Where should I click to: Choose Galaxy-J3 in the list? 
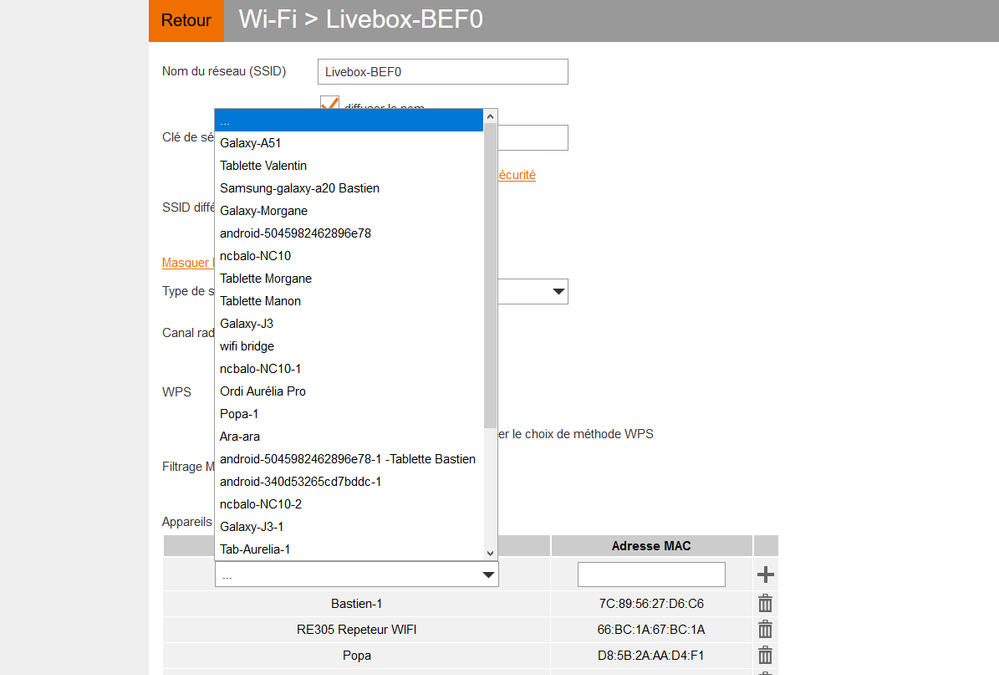tap(349, 324)
